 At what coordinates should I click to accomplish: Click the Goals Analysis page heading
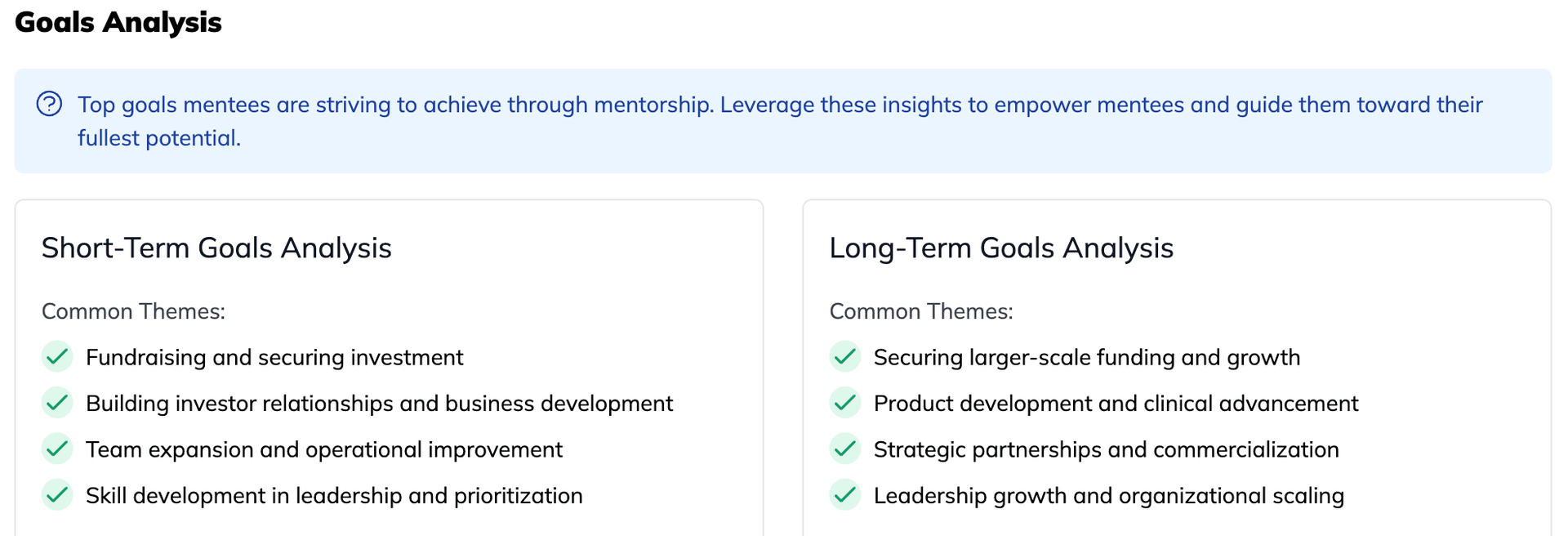tap(118, 22)
